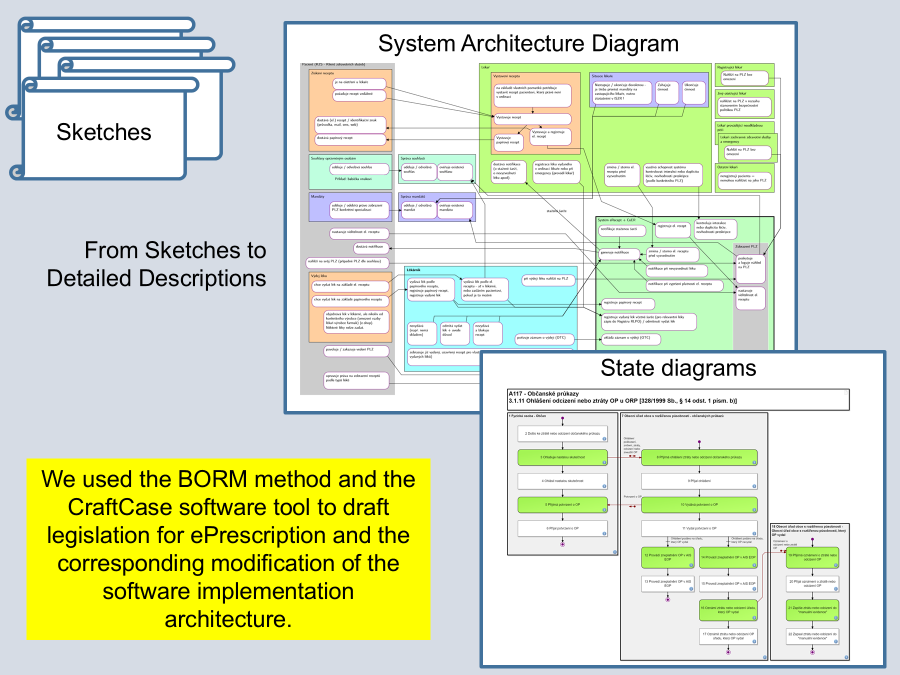
Task: Select green node 5 in state diagram
Action: click(565, 505)
